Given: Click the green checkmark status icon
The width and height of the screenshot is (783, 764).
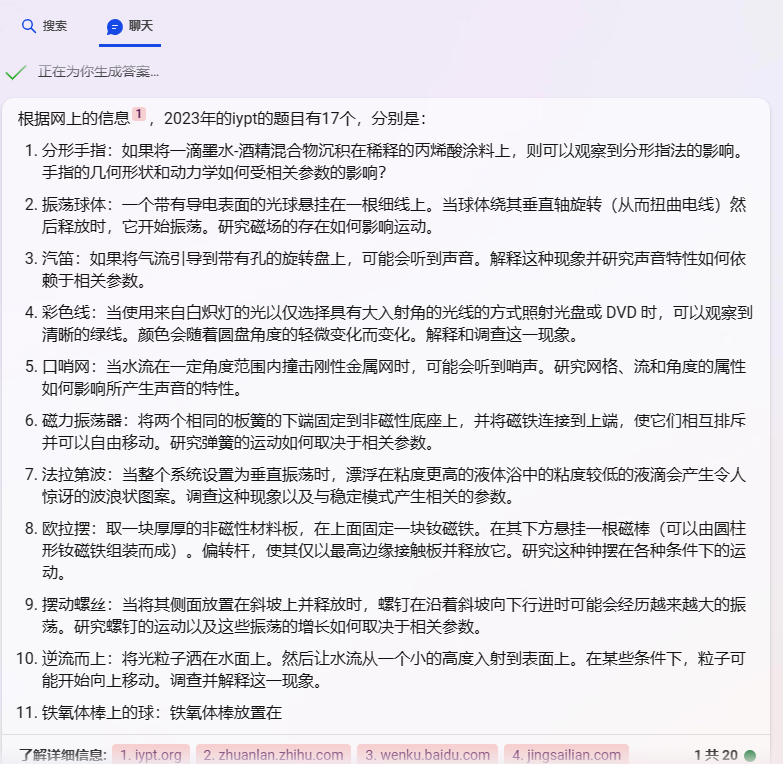Looking at the screenshot, I should click(15, 72).
